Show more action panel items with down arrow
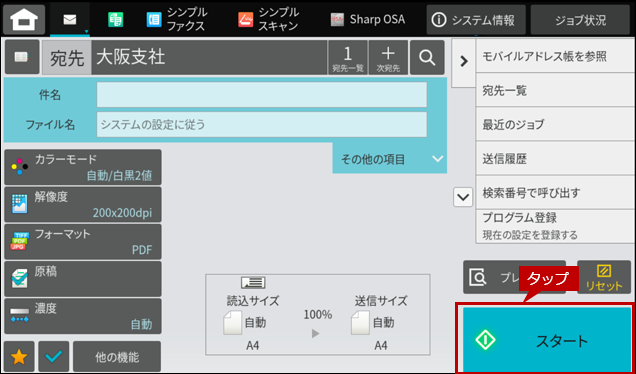This screenshot has width=636, height=374. pyautogui.click(x=463, y=198)
